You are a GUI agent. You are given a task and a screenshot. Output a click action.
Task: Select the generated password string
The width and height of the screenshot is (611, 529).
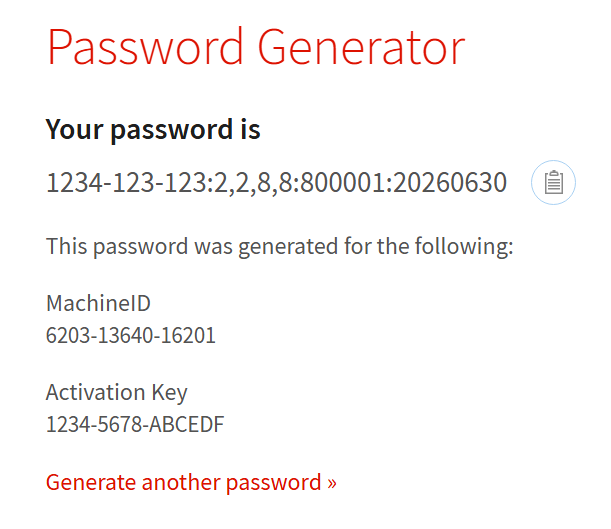click(276, 182)
